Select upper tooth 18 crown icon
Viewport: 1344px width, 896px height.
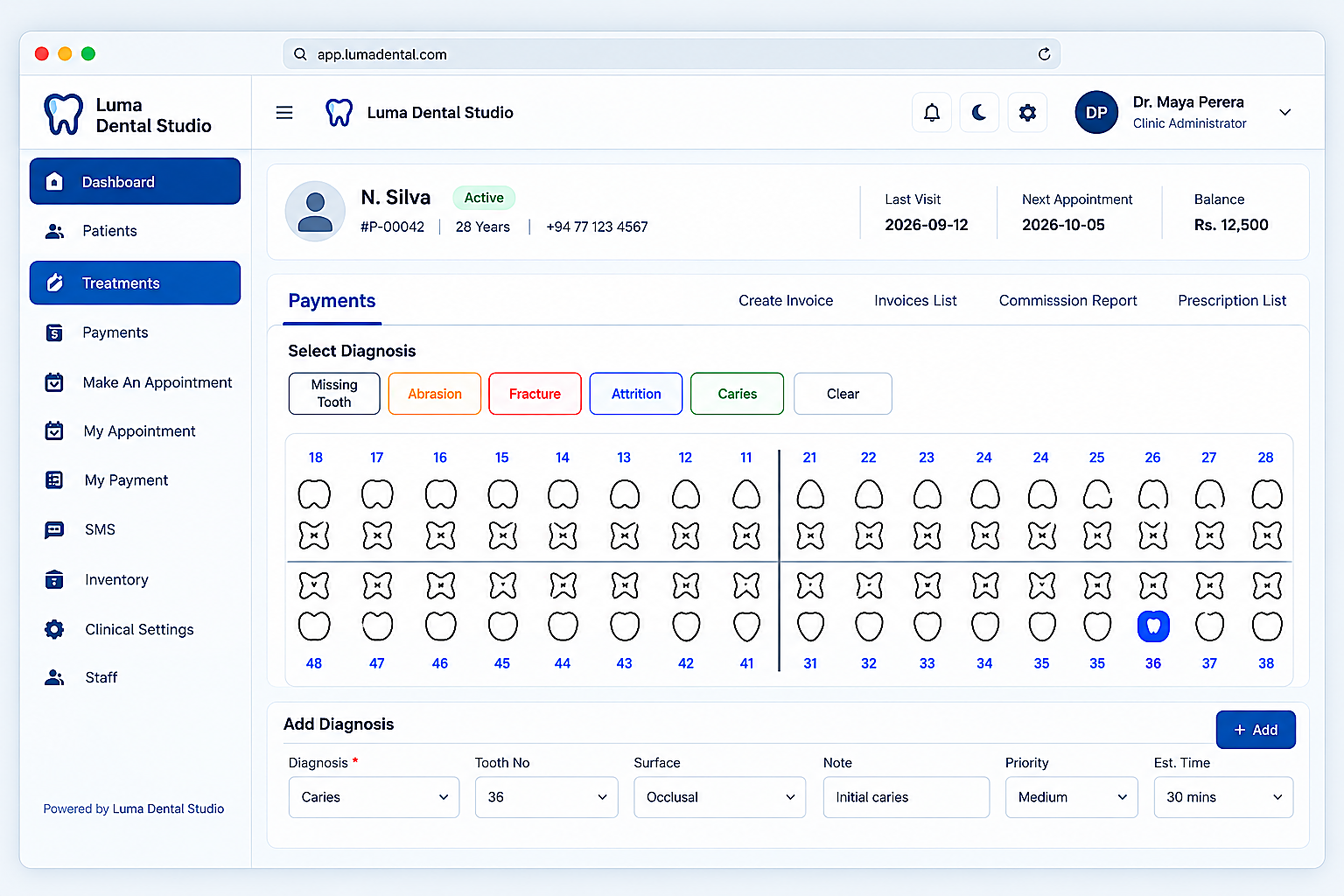tap(315, 494)
